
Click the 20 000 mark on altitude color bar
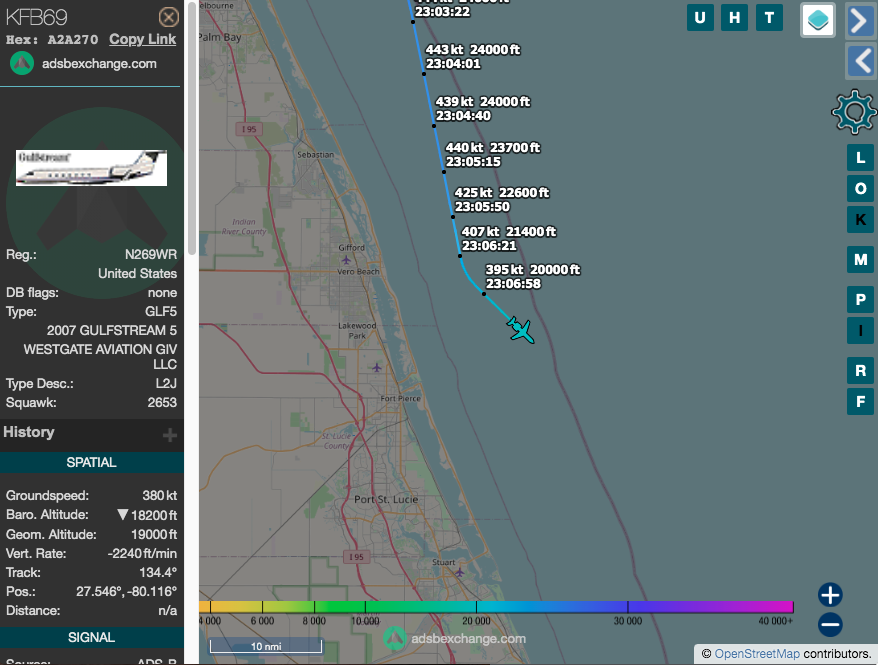476,621
